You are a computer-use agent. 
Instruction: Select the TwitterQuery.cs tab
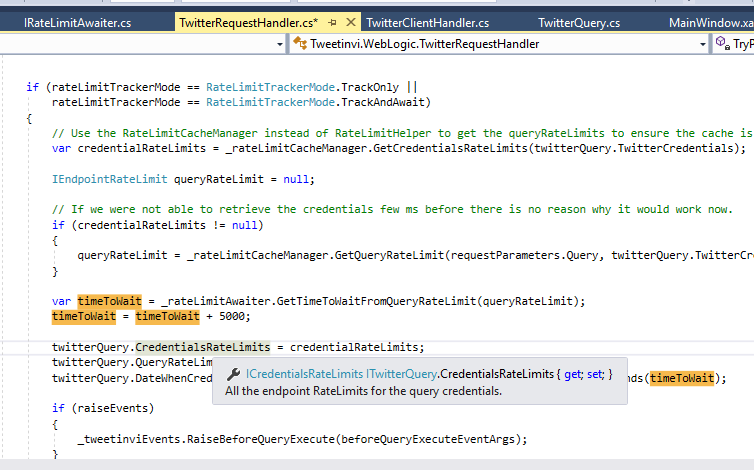[578, 22]
